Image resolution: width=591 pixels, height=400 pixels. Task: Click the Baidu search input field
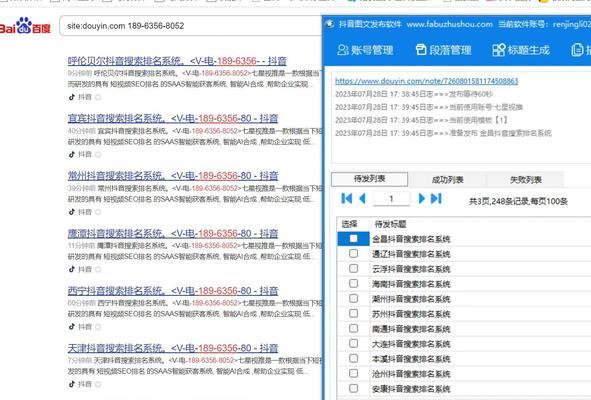191,26
